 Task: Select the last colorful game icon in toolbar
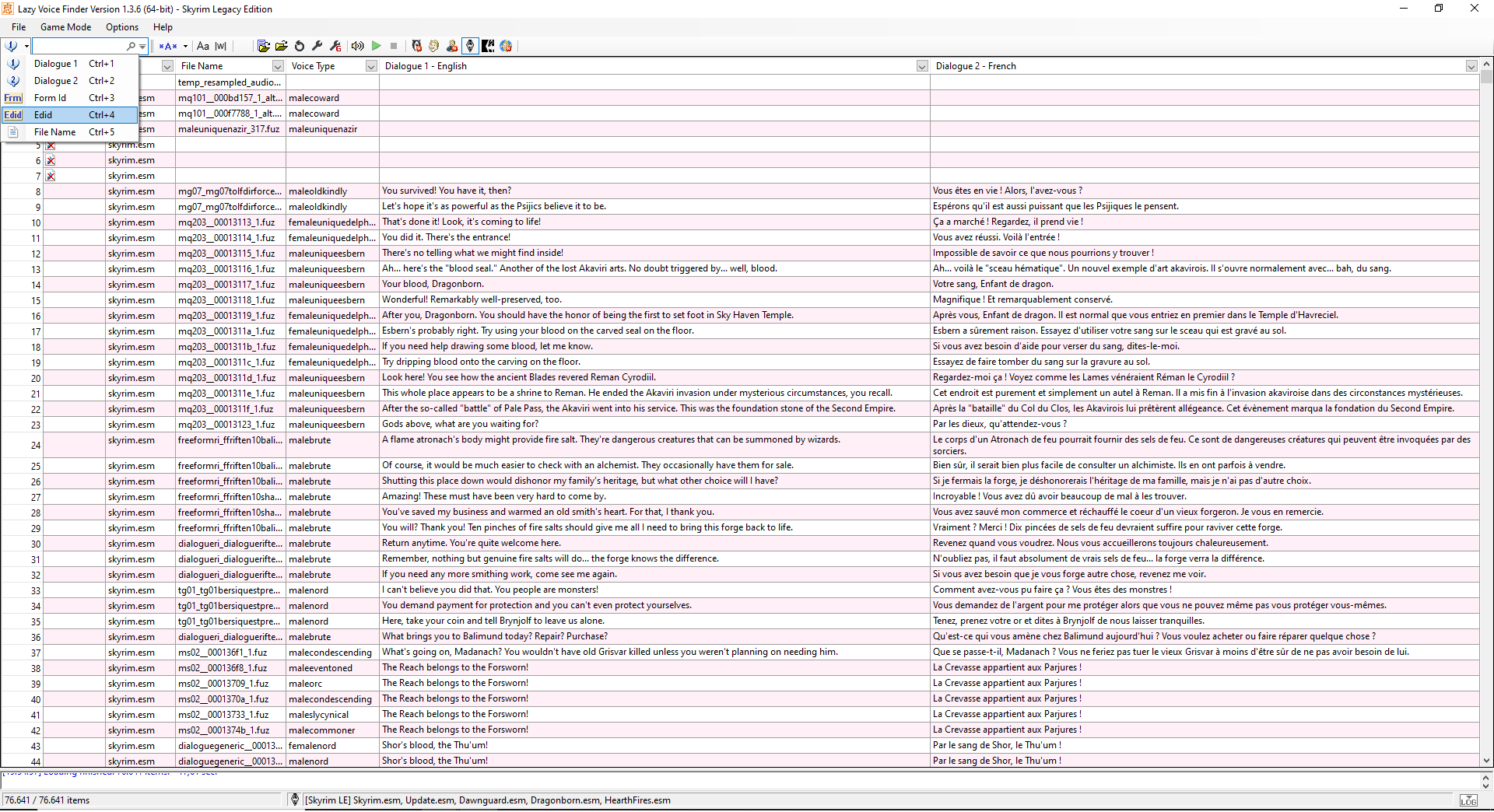pos(506,46)
